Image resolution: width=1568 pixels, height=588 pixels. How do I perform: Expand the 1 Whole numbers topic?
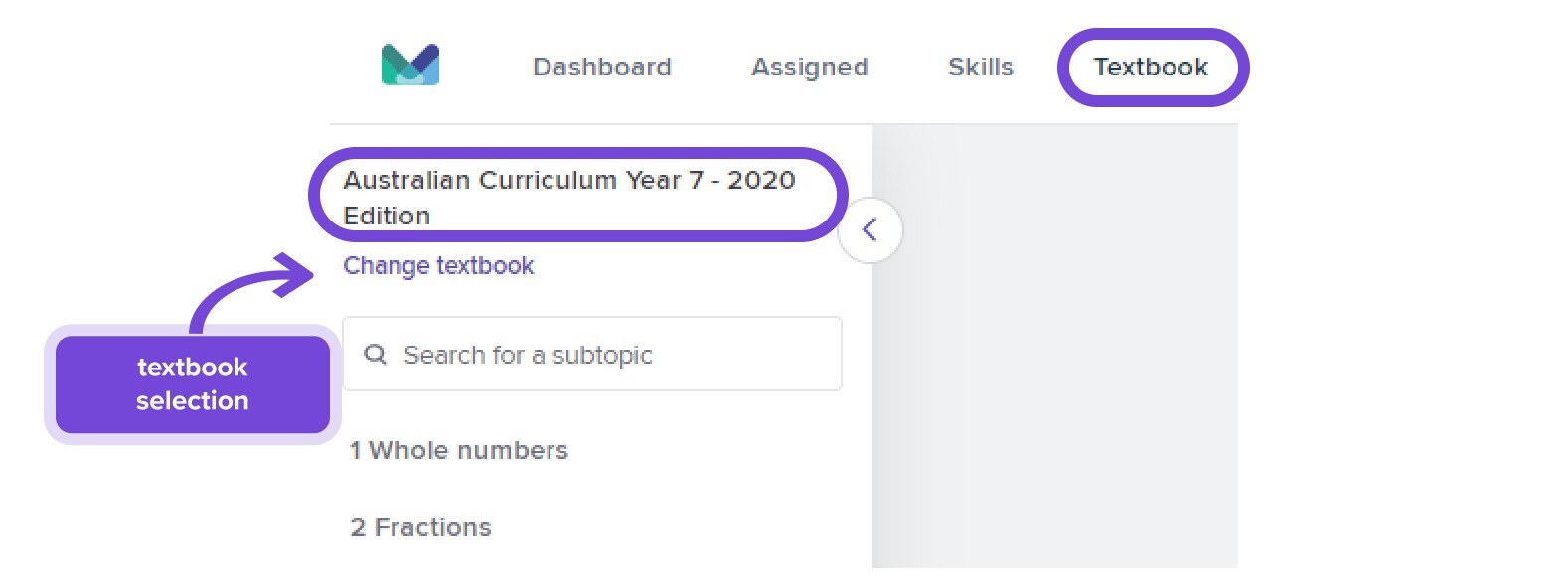click(459, 450)
